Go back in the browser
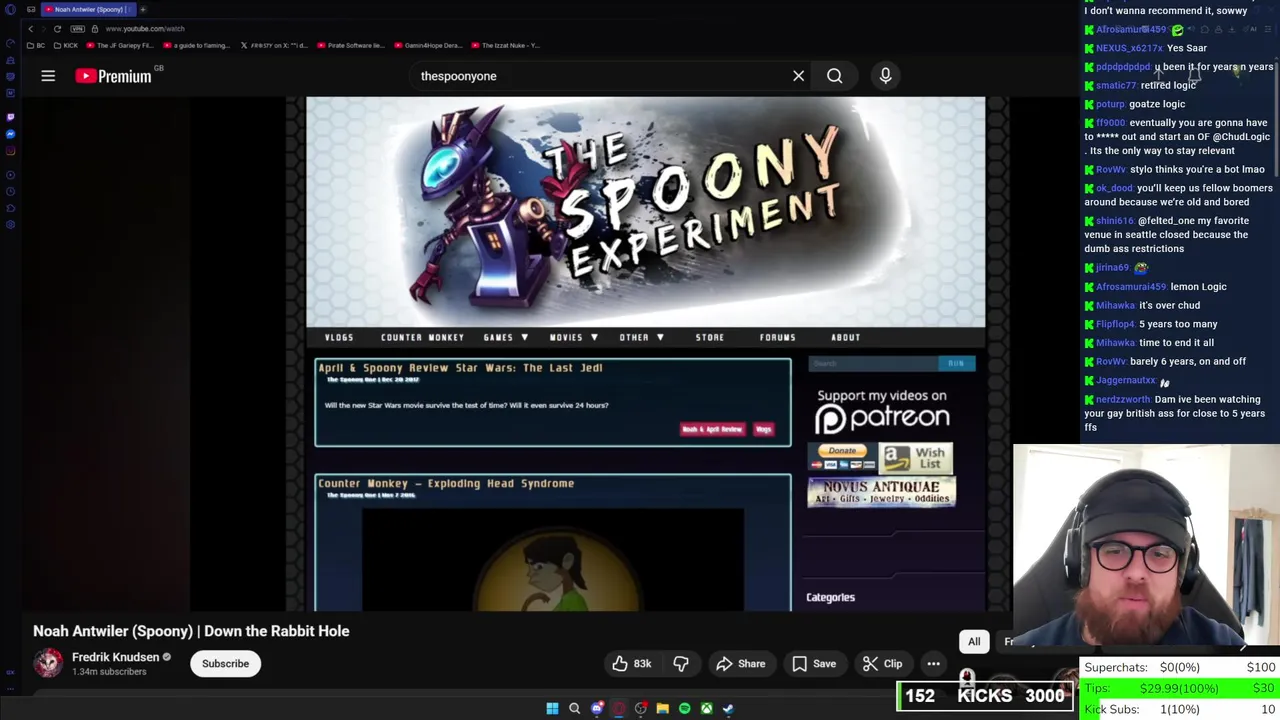Screen dimensions: 1280x720 click(30, 29)
